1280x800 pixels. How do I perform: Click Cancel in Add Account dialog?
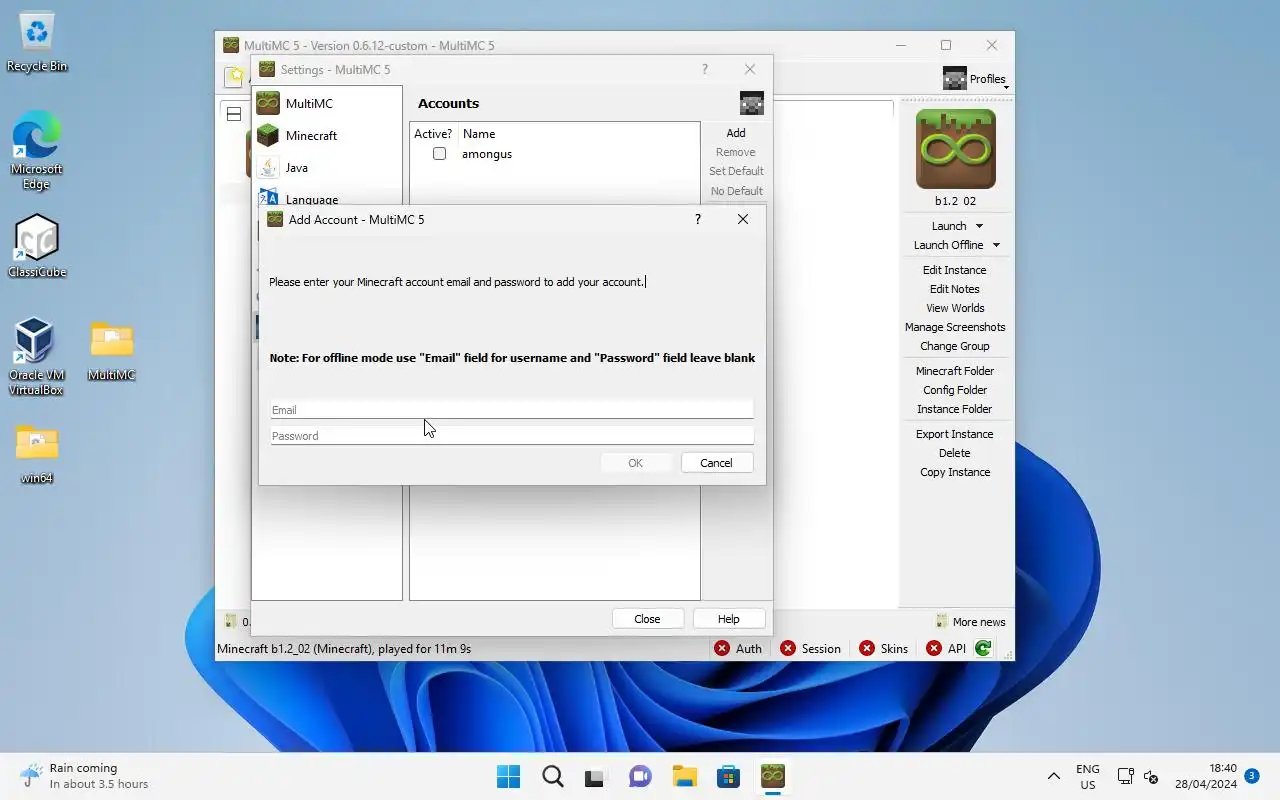point(716,463)
